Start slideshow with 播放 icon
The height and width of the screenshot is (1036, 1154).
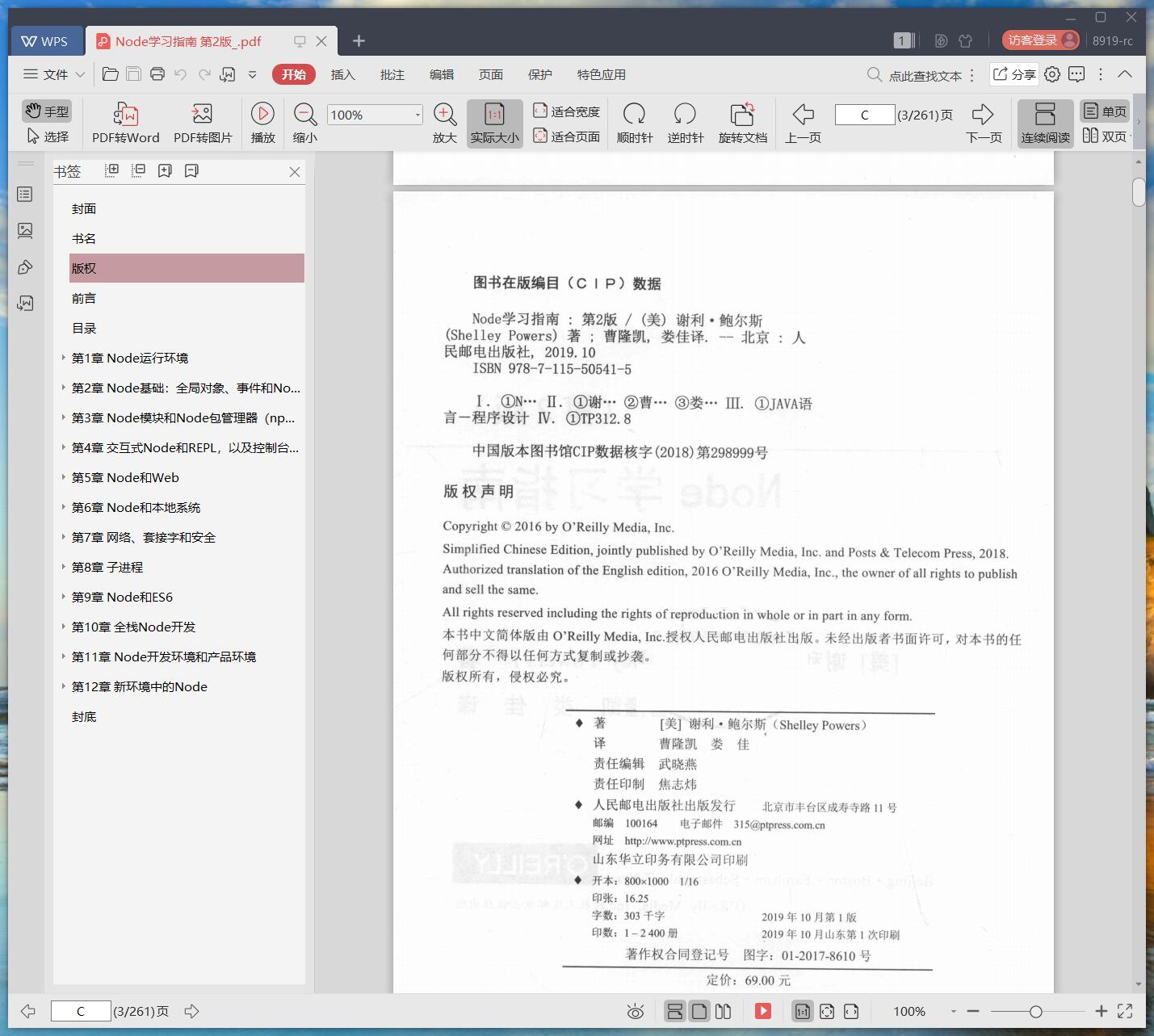click(x=262, y=123)
